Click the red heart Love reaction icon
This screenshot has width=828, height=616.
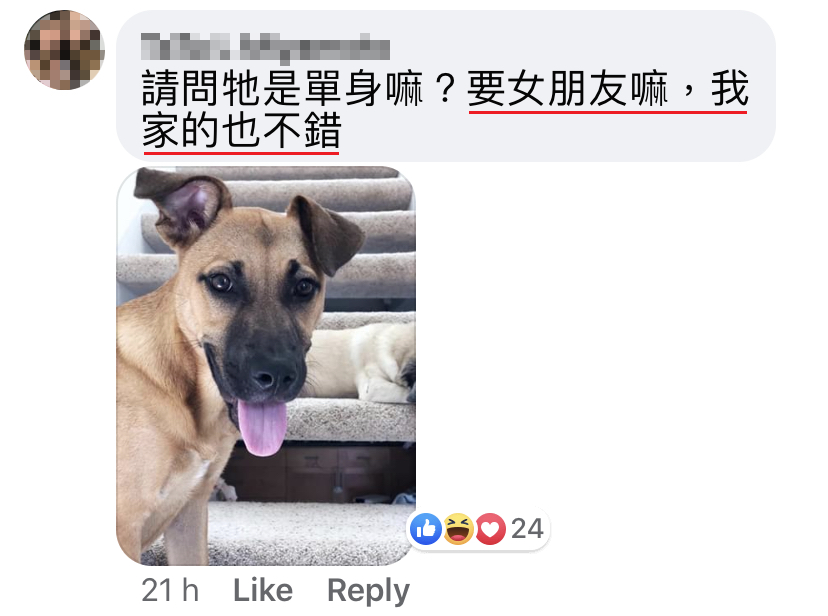[x=491, y=528]
